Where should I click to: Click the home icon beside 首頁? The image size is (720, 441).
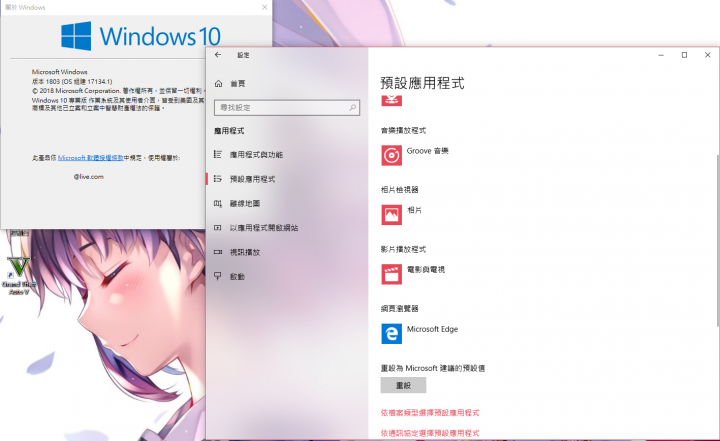pyautogui.click(x=219, y=84)
